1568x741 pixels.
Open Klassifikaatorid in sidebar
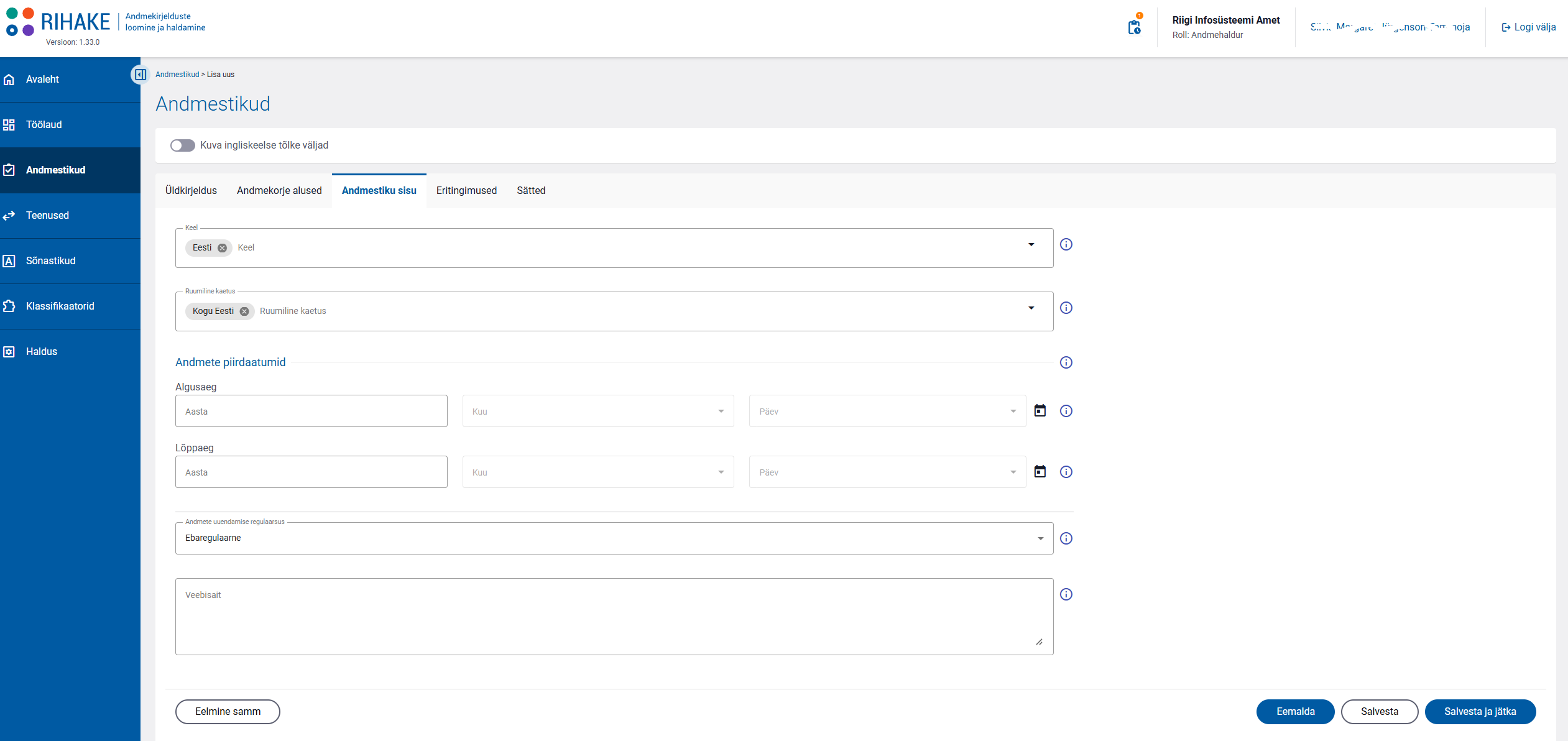(x=70, y=306)
